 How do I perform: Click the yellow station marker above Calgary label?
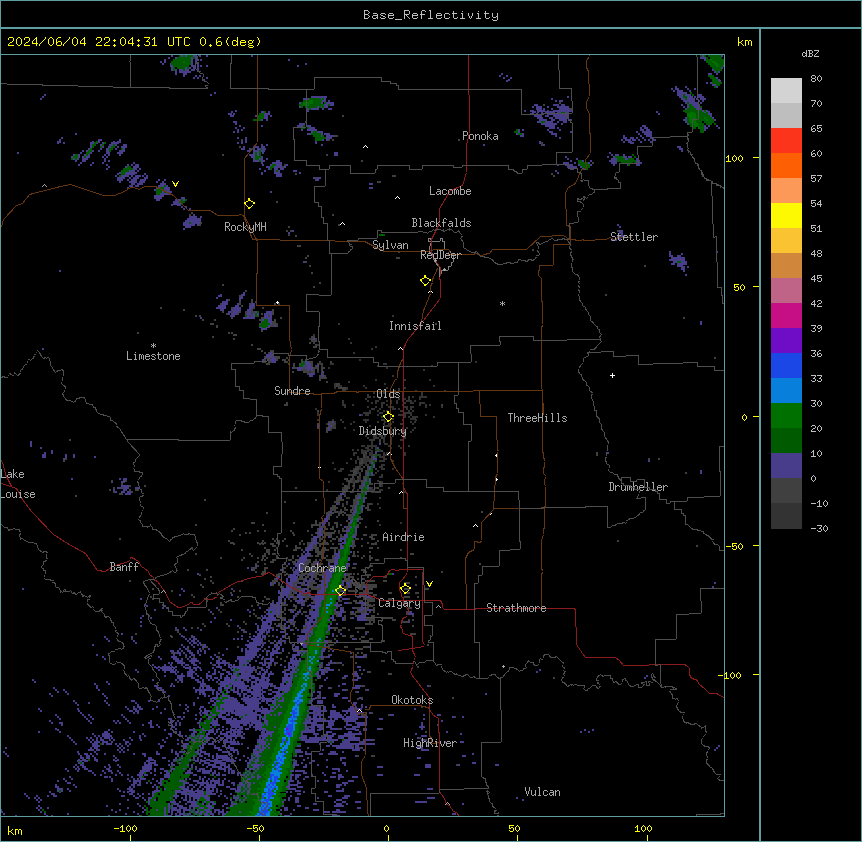[405, 589]
